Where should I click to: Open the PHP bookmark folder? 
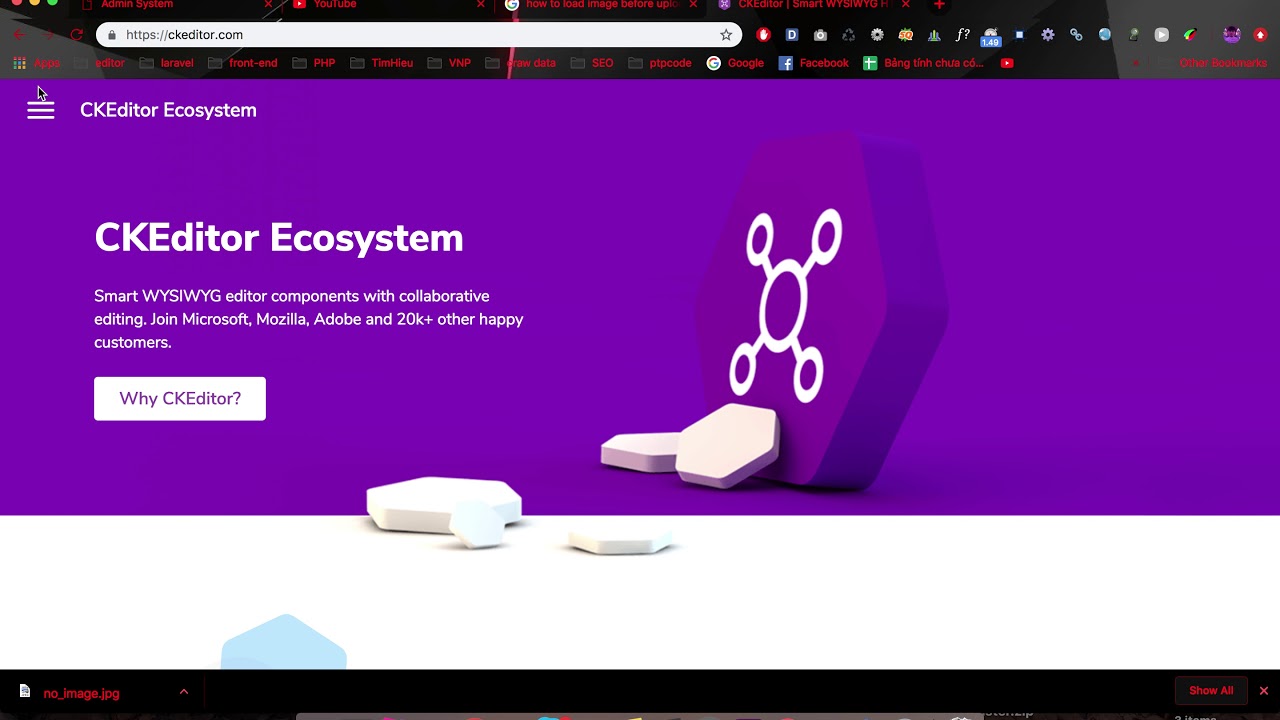click(x=314, y=63)
